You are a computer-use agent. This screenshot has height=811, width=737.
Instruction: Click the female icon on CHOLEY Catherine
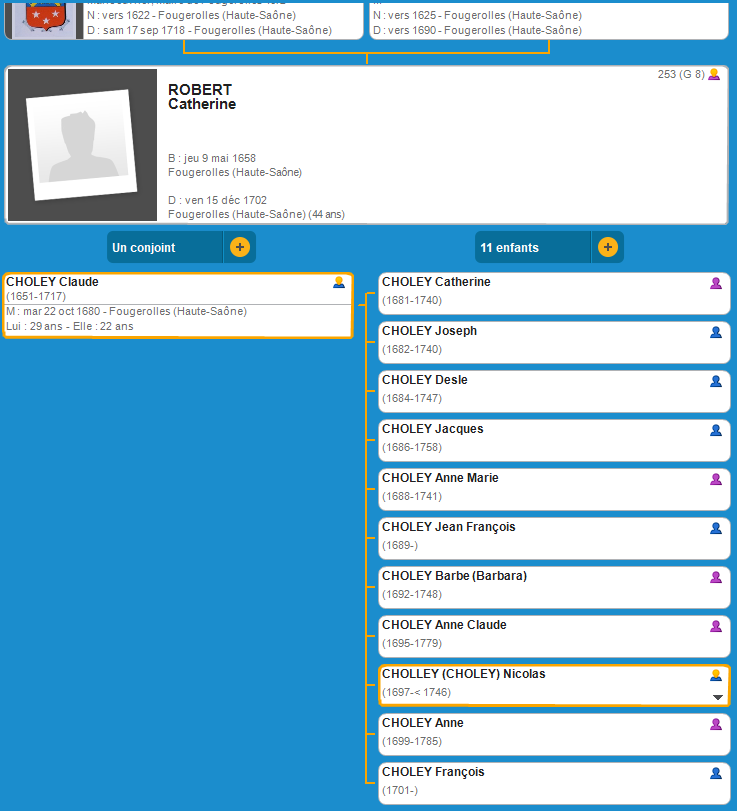pyautogui.click(x=716, y=283)
